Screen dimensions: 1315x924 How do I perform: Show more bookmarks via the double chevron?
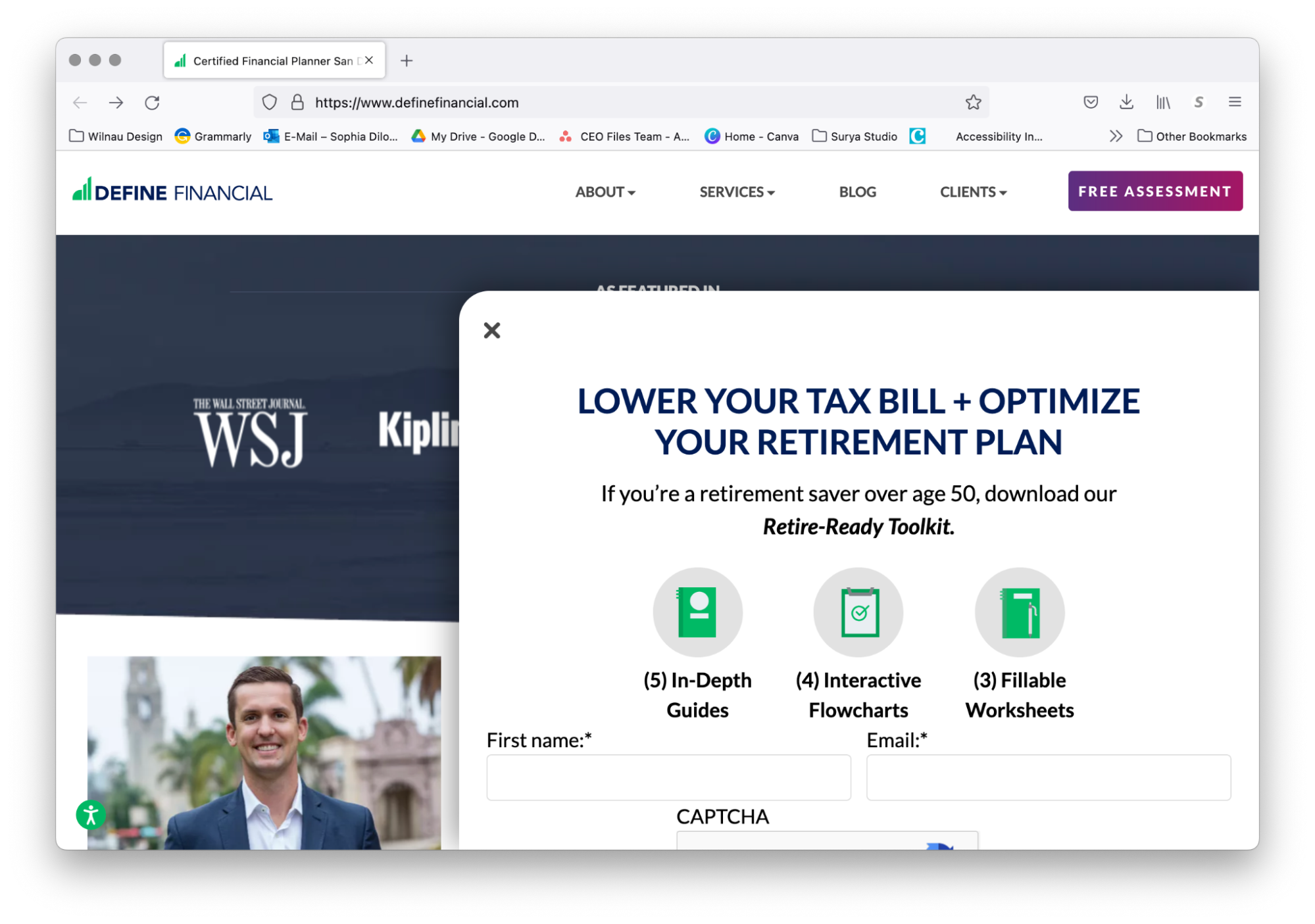click(x=1116, y=136)
